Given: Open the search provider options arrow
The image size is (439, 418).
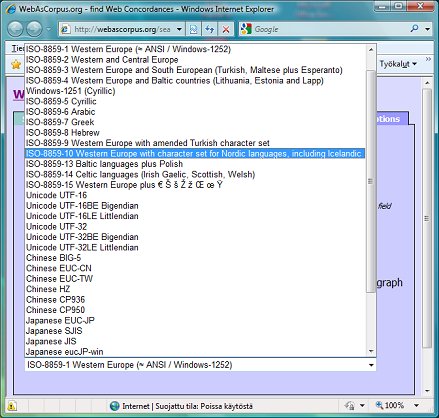Looking at the screenshot, I should click(x=428, y=29).
